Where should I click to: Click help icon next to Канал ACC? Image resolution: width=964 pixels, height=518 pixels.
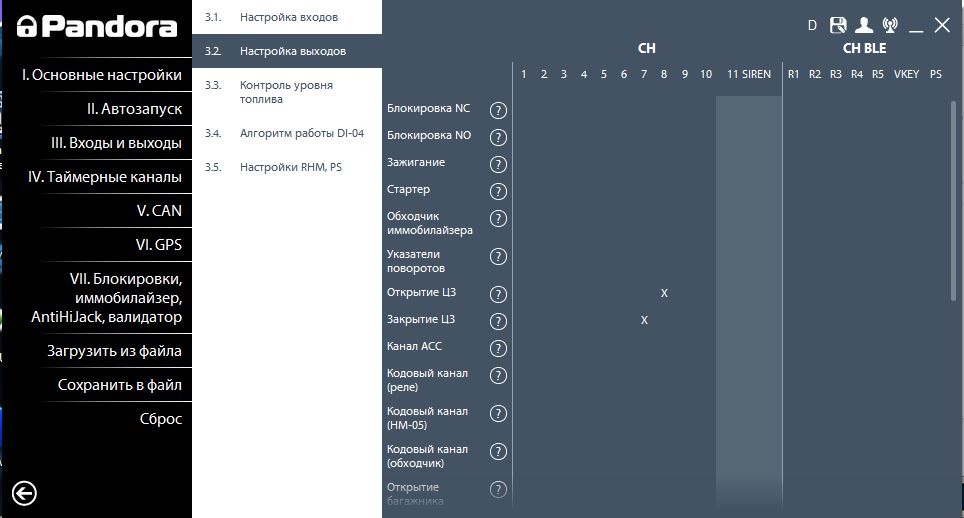click(498, 348)
